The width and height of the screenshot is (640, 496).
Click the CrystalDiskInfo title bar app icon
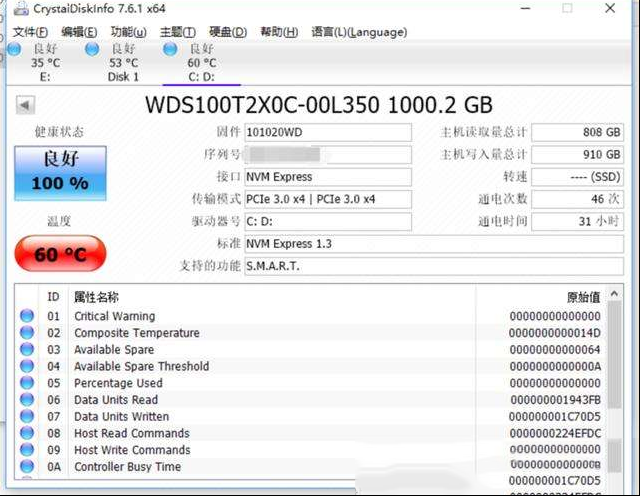pyautogui.click(x=21, y=9)
